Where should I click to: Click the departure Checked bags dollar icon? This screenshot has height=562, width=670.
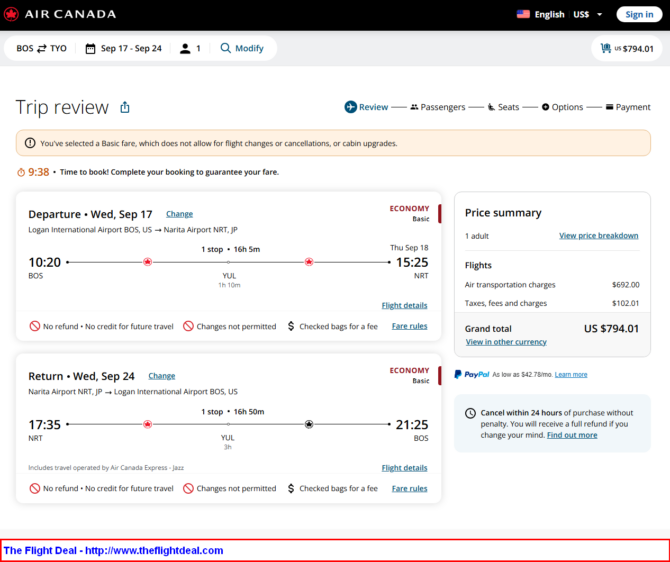click(291, 326)
